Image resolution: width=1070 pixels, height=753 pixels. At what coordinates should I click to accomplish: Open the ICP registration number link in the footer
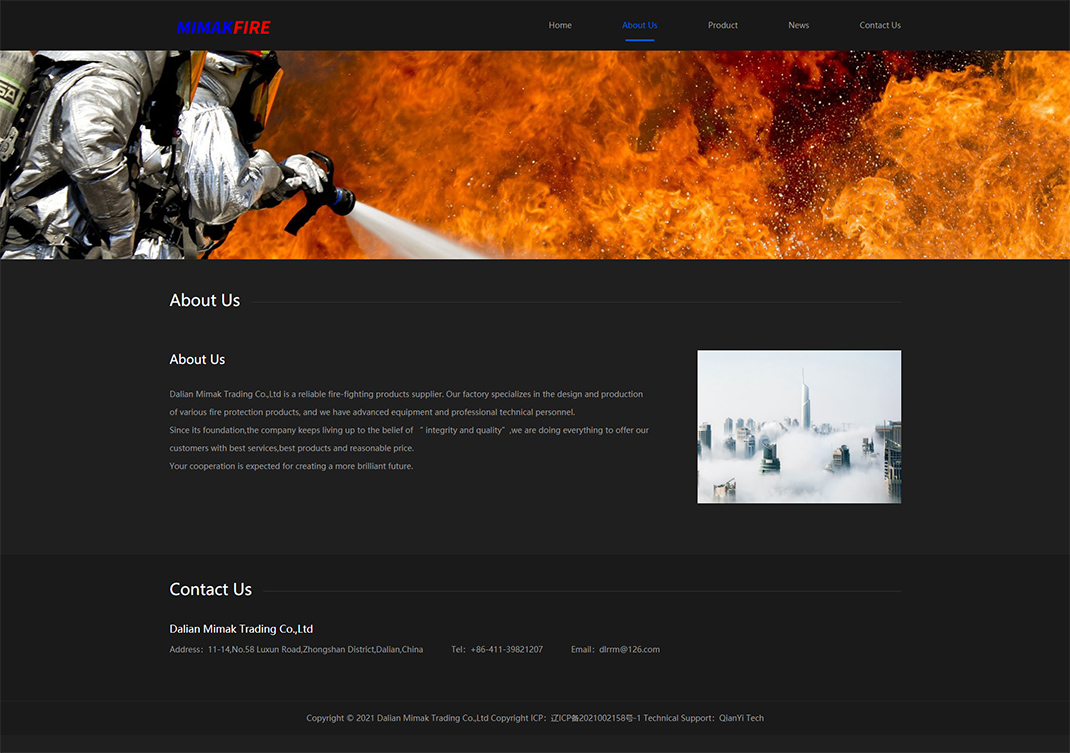click(595, 718)
